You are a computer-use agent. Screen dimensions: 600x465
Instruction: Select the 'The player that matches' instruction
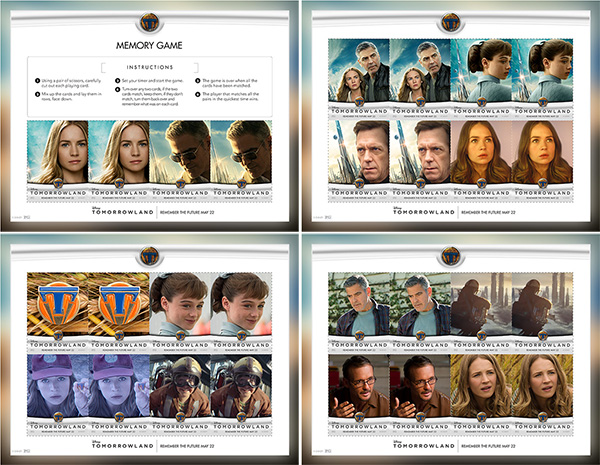pos(230,96)
